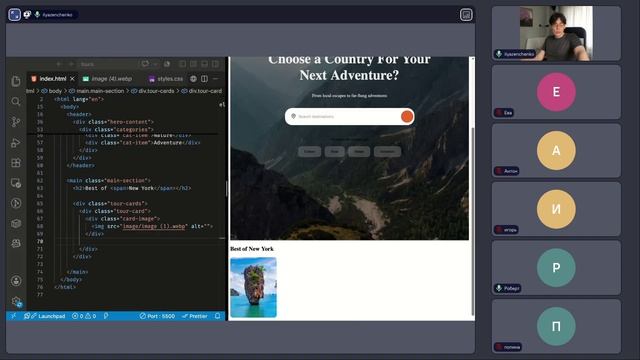Image resolution: width=640 pixels, height=360 pixels.
Task: Select participant tile with letter E
Action: coord(556,92)
